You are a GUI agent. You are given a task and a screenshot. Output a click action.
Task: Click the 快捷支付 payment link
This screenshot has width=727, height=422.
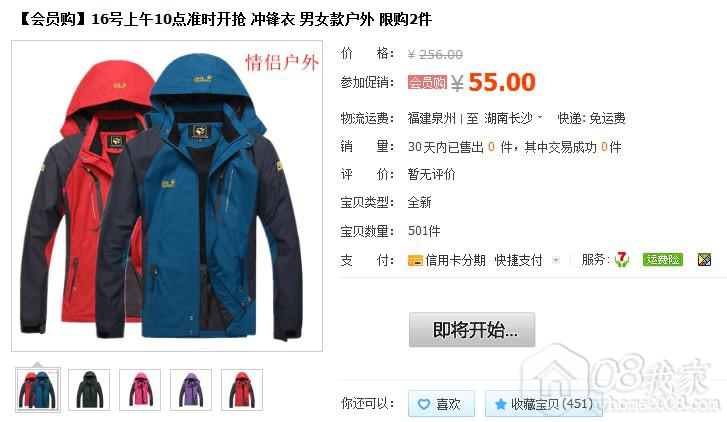[x=518, y=260]
